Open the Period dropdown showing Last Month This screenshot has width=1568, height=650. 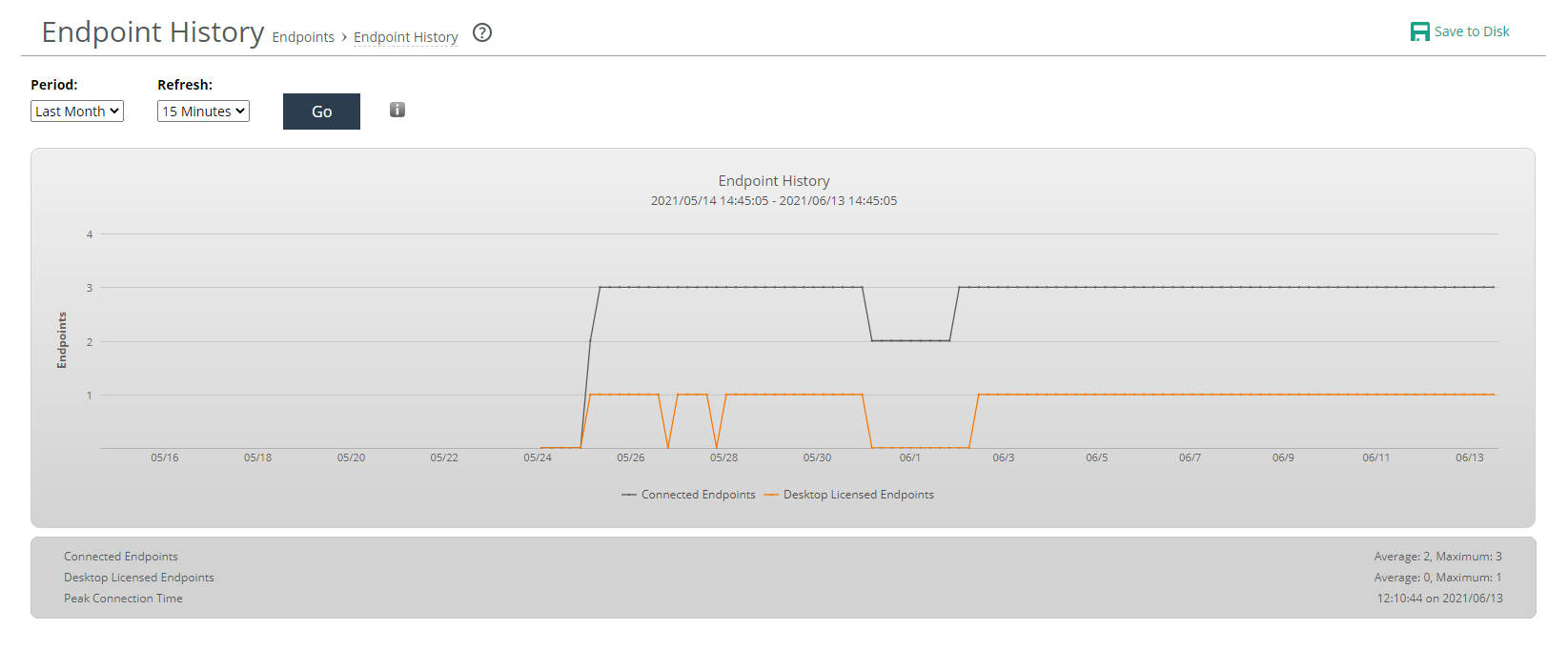(x=77, y=112)
